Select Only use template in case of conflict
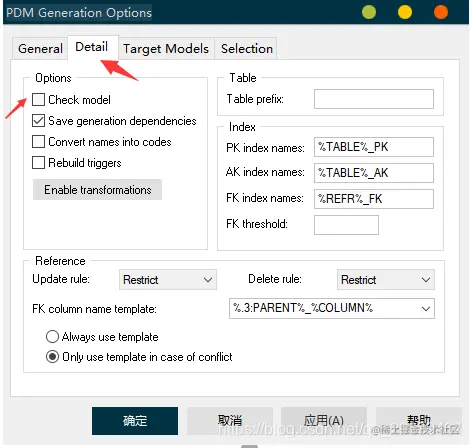The image size is (472, 448). [52, 357]
